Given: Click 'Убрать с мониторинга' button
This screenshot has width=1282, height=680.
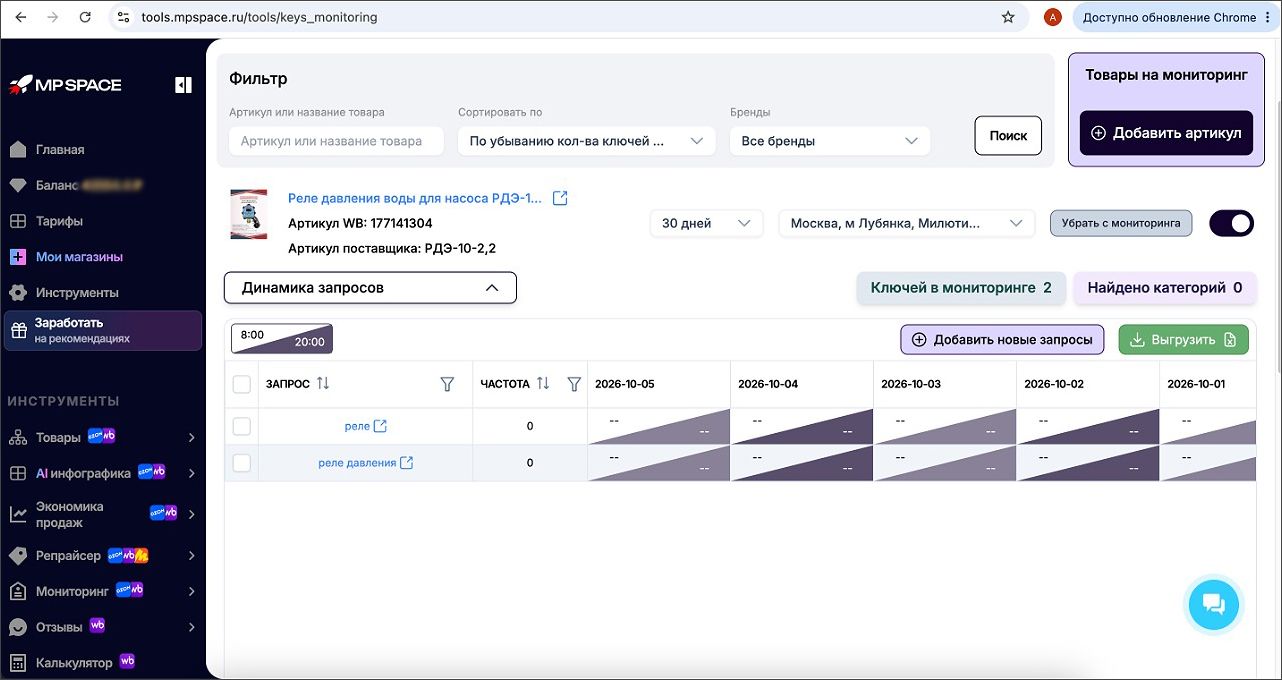Looking at the screenshot, I should (x=1121, y=223).
